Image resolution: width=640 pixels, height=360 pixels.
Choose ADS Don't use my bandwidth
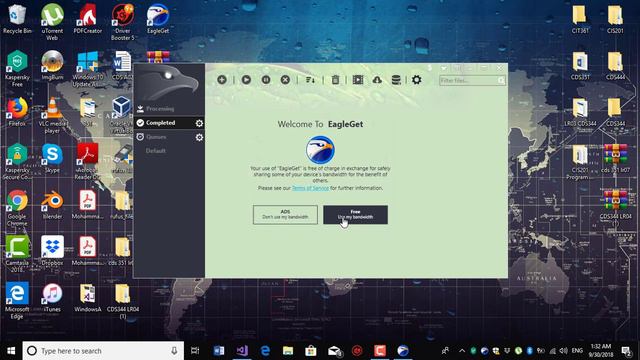coord(285,215)
